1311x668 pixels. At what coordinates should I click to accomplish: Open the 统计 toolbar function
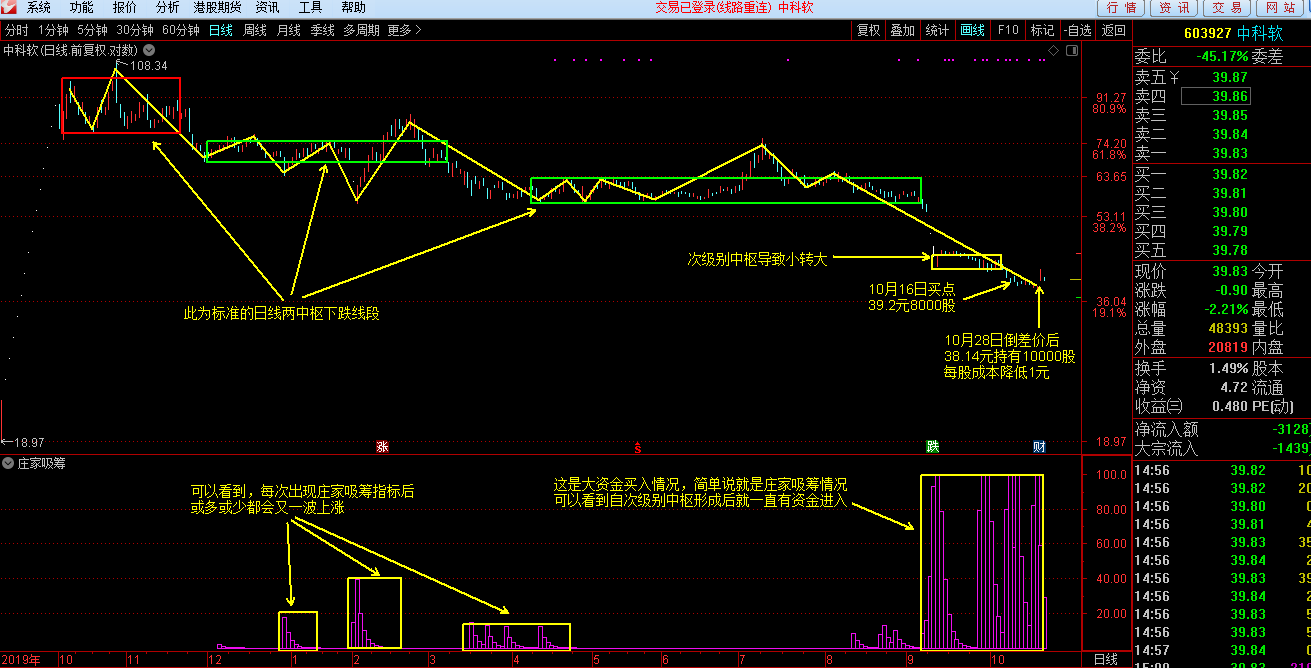pos(937,30)
